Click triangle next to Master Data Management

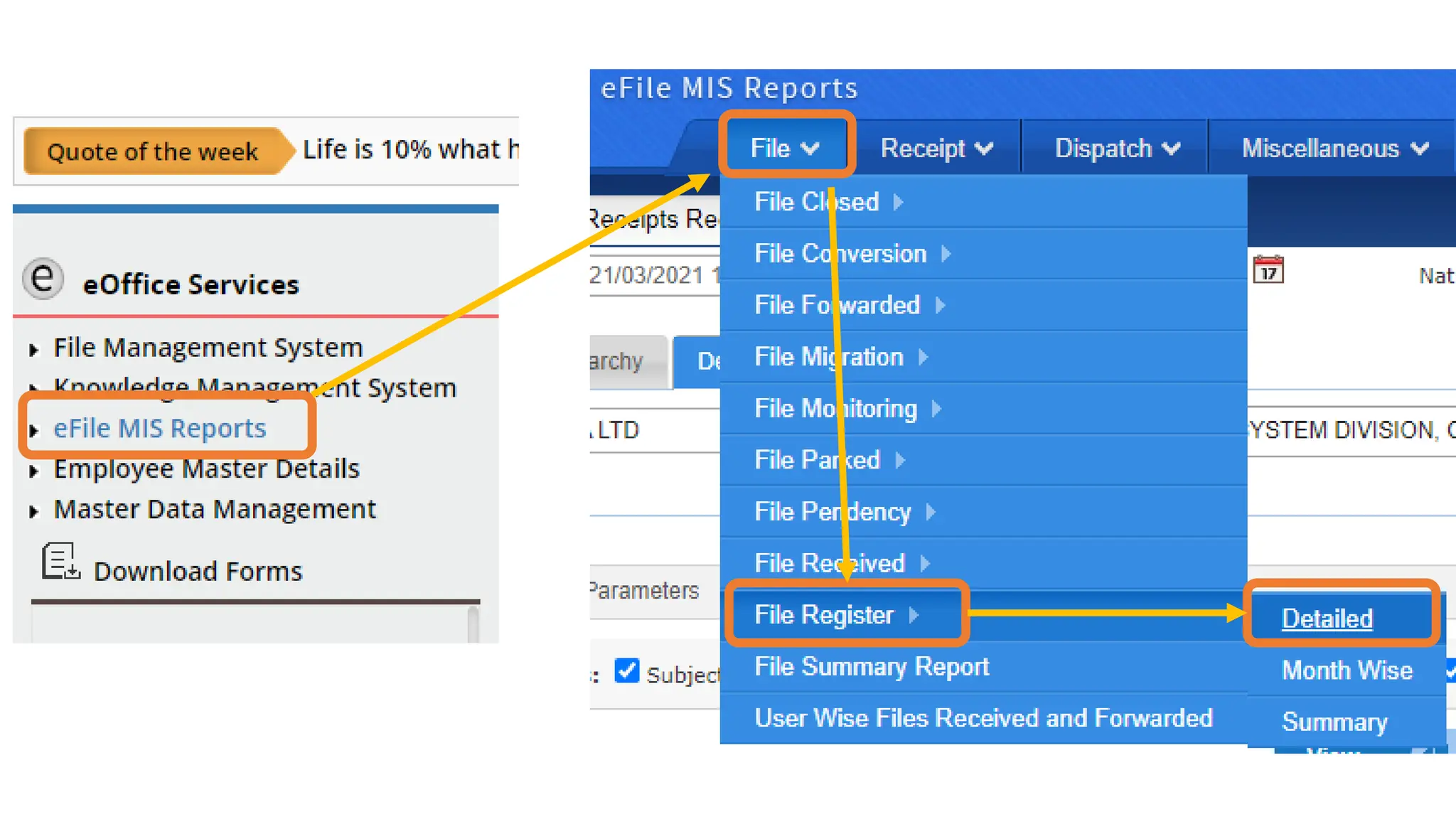coord(33,511)
